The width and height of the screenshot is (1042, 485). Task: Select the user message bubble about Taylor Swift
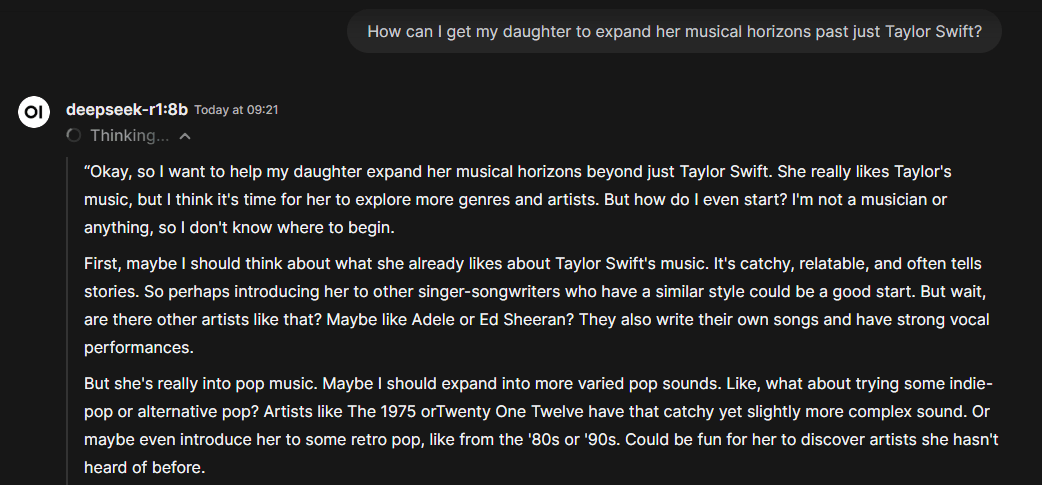(x=674, y=31)
